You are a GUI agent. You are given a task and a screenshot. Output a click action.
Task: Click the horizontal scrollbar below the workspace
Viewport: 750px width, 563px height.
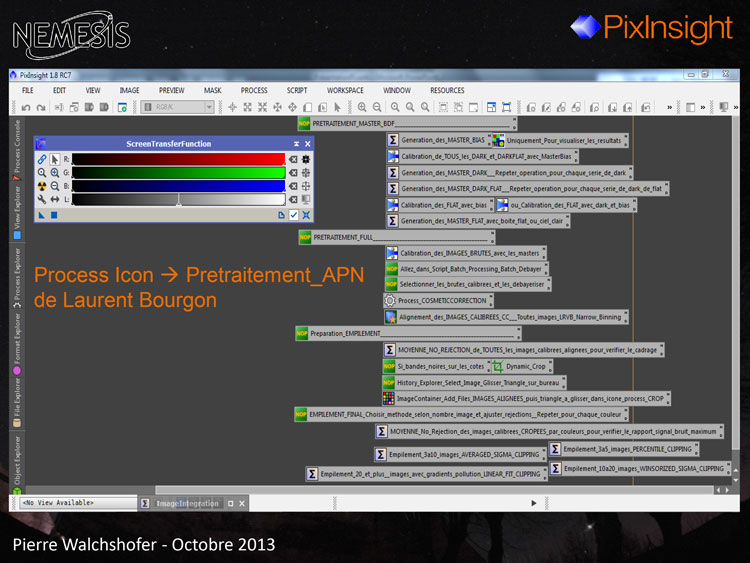434,490
